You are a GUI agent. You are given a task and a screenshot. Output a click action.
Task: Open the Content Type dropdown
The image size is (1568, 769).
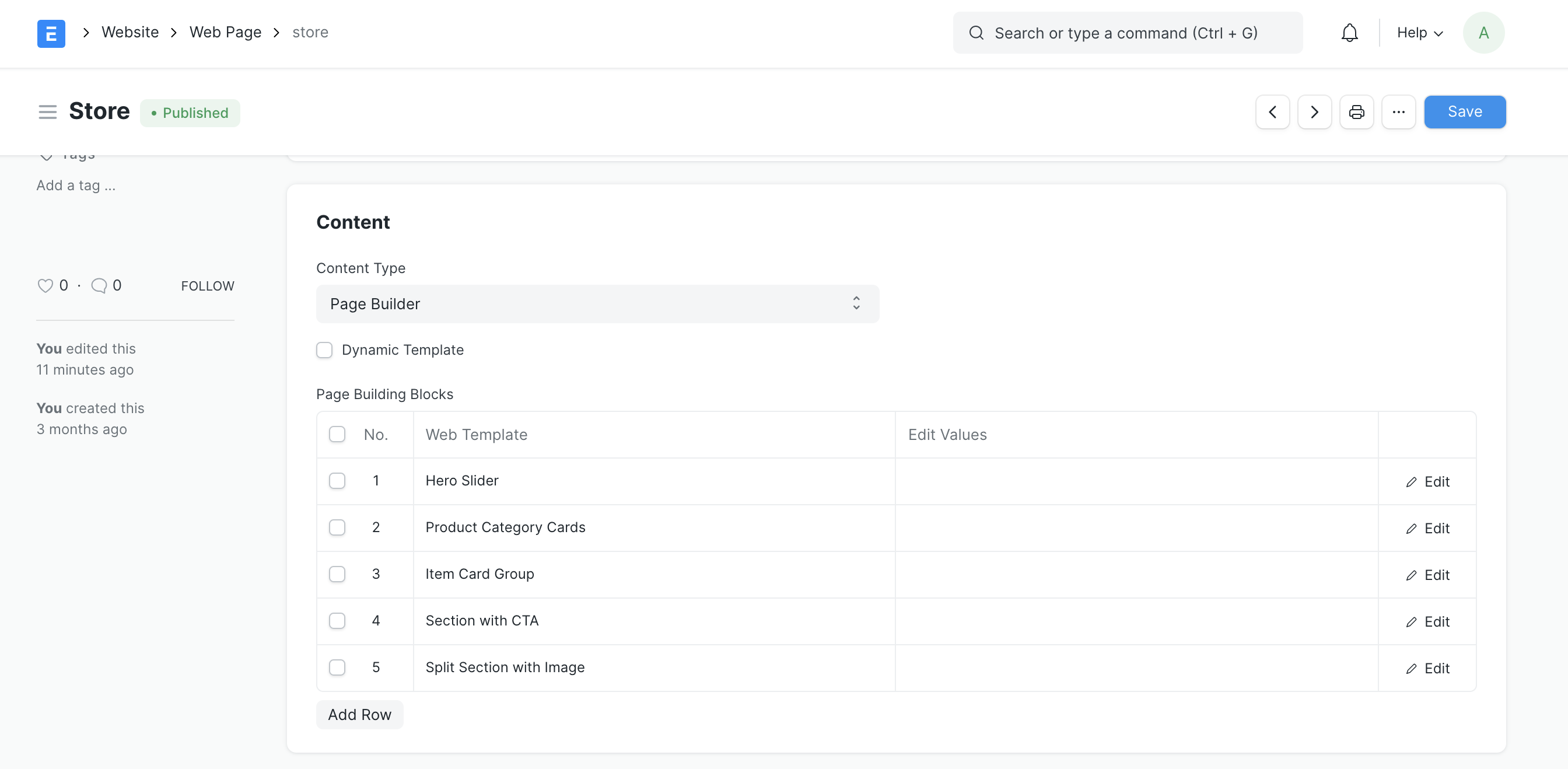[x=597, y=304]
